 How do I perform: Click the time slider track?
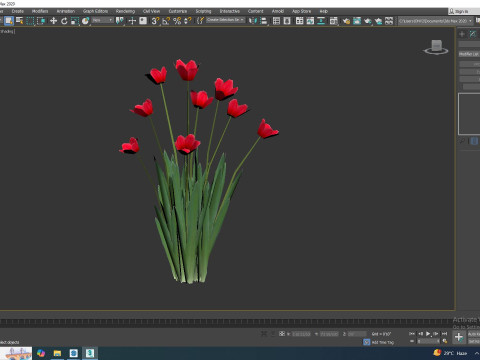pos(227,322)
